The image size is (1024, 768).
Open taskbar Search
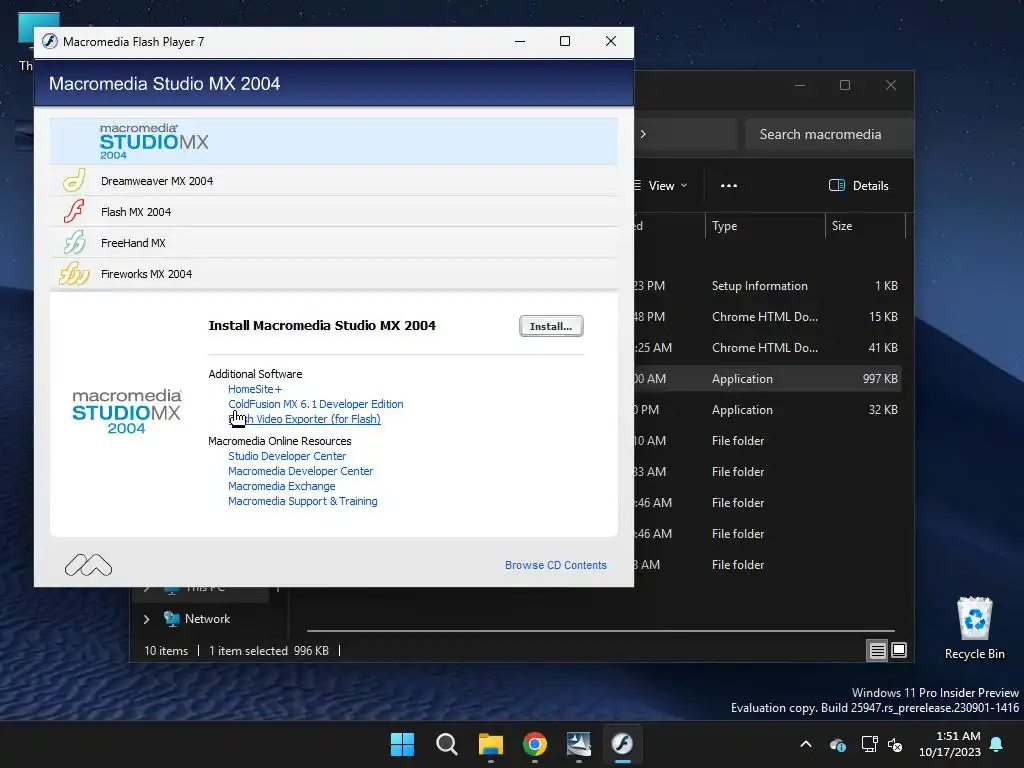[447, 744]
